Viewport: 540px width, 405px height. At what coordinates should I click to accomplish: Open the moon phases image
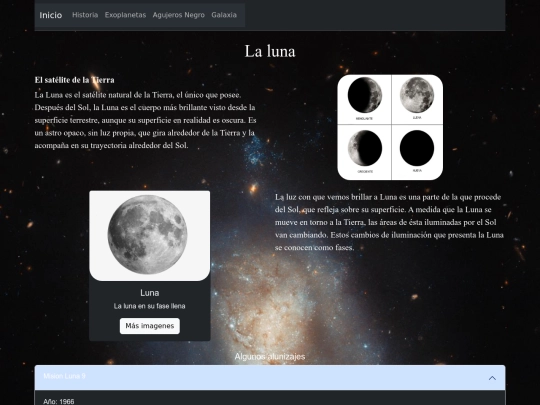(390, 127)
